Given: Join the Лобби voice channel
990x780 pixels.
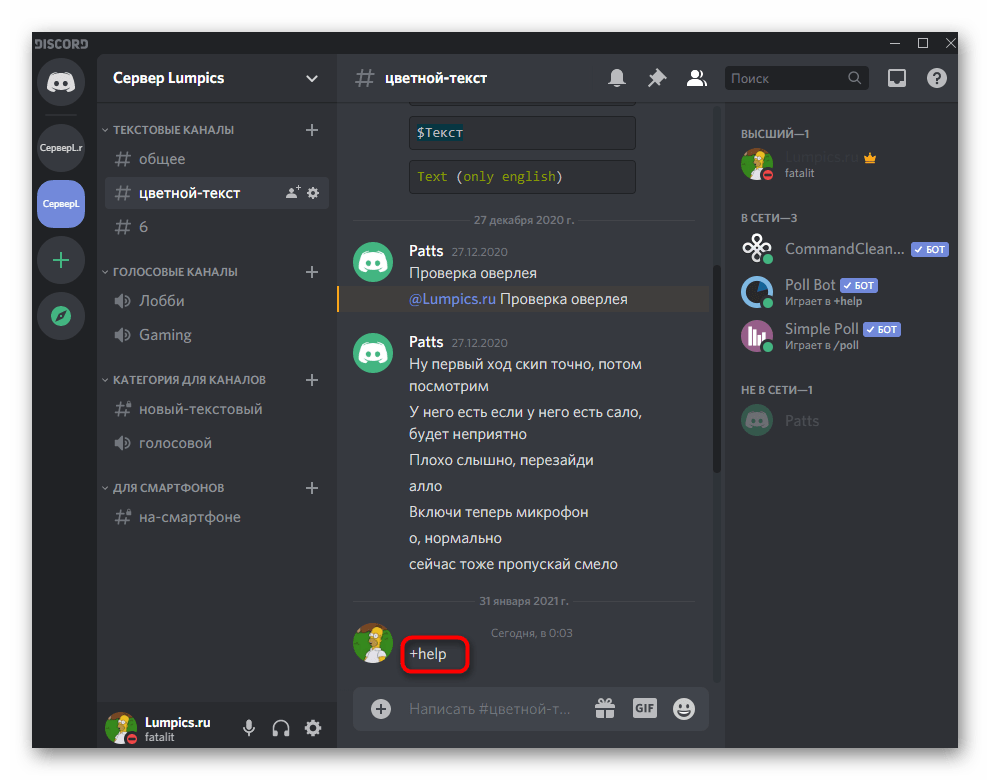Looking at the screenshot, I should pos(217,301).
